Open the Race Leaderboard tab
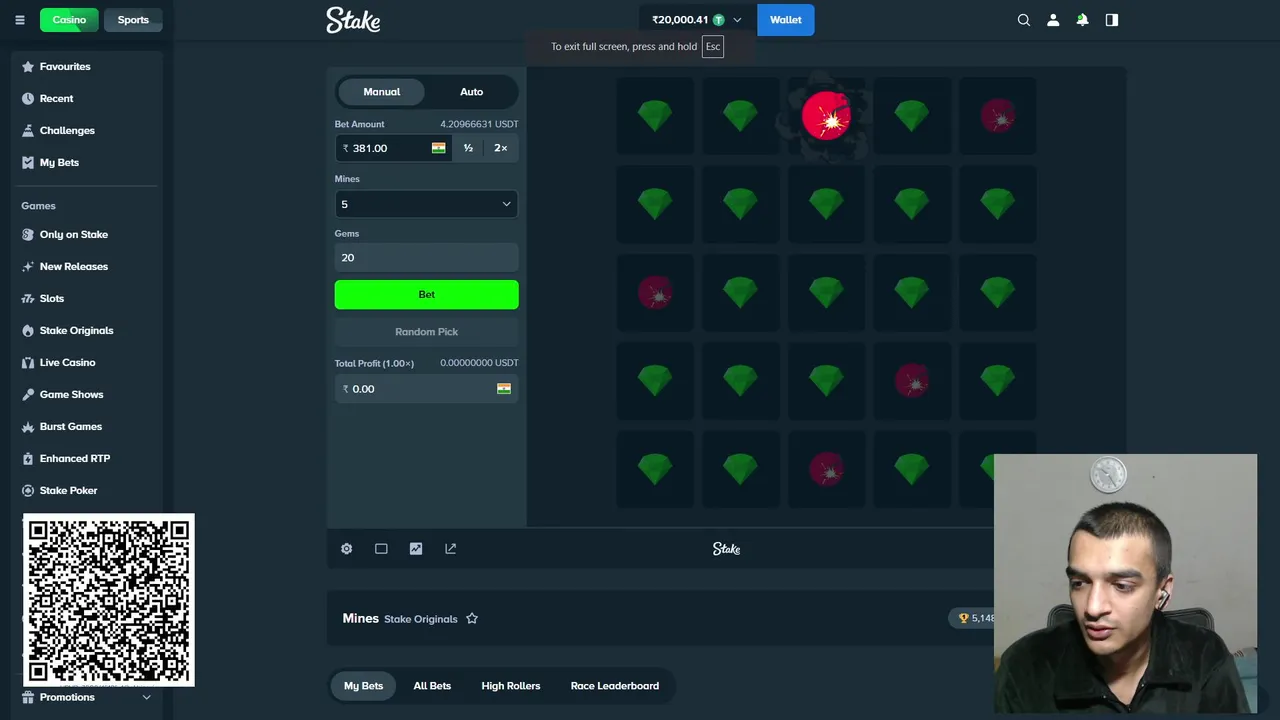 pyautogui.click(x=614, y=686)
